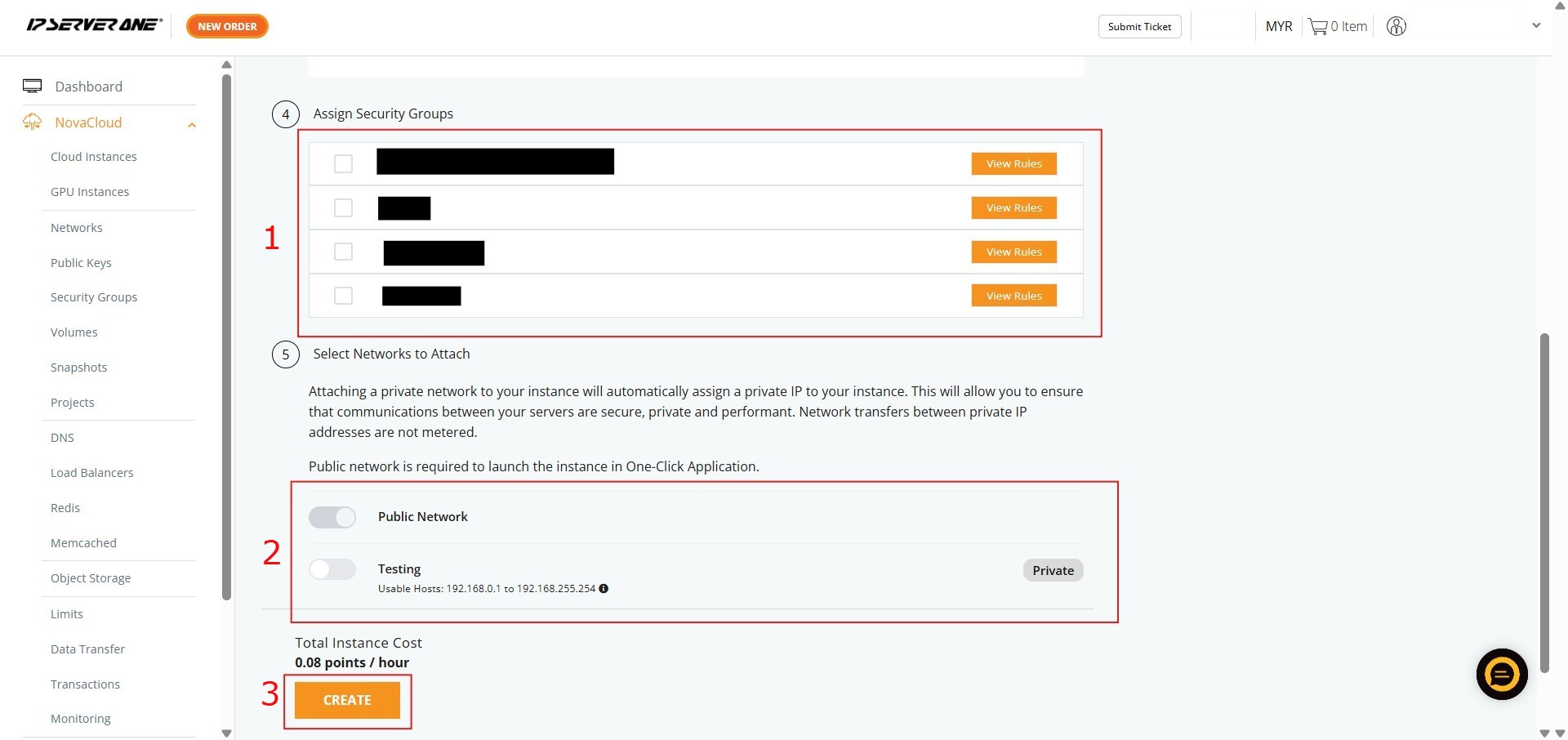Tick the first security group checkbox
Viewport: 1568px width, 740px height.
(x=343, y=163)
